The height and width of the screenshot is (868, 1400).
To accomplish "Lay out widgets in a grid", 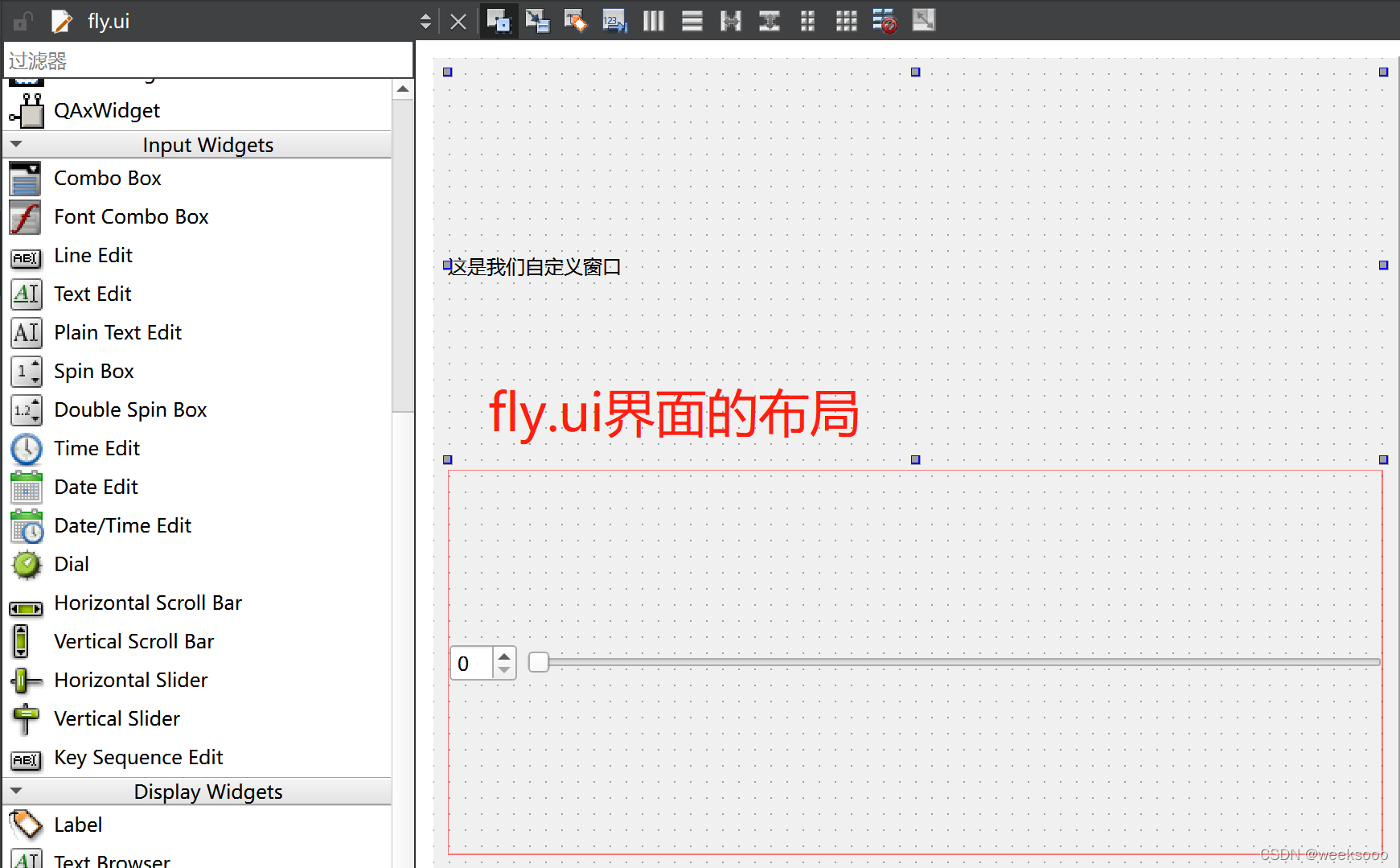I will point(846,21).
